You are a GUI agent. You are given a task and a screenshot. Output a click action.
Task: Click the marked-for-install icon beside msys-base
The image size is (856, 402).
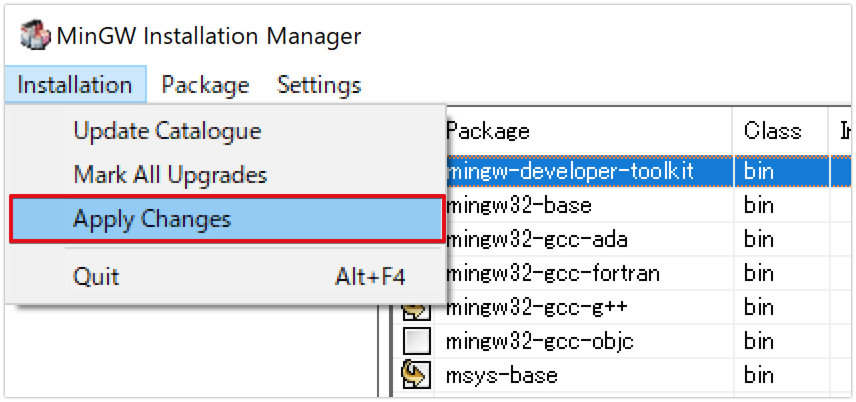click(416, 376)
